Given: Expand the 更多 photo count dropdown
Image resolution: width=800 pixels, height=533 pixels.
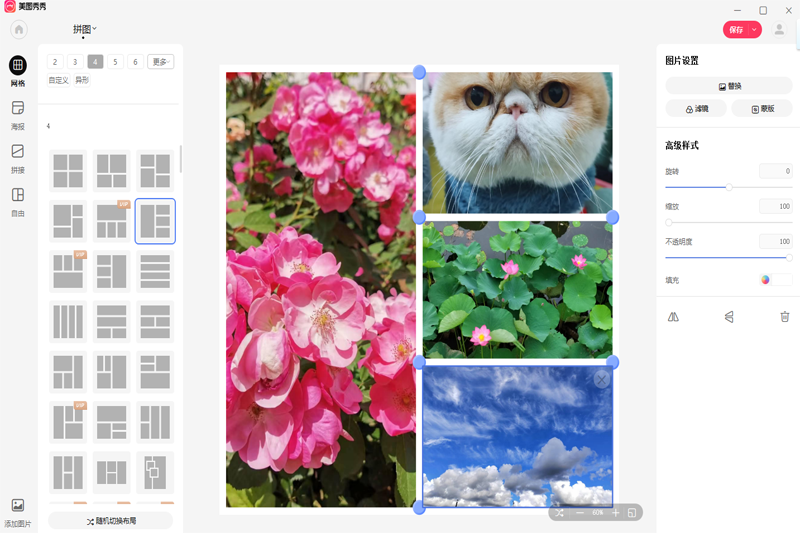Looking at the screenshot, I should coord(160,62).
